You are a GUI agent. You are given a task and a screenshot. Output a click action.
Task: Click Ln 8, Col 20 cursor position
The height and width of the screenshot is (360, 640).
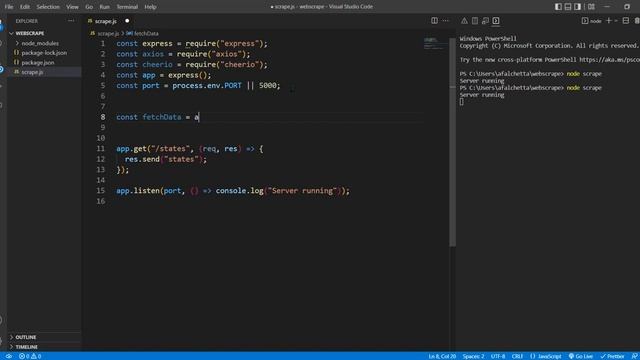pyautogui.click(x=442, y=356)
